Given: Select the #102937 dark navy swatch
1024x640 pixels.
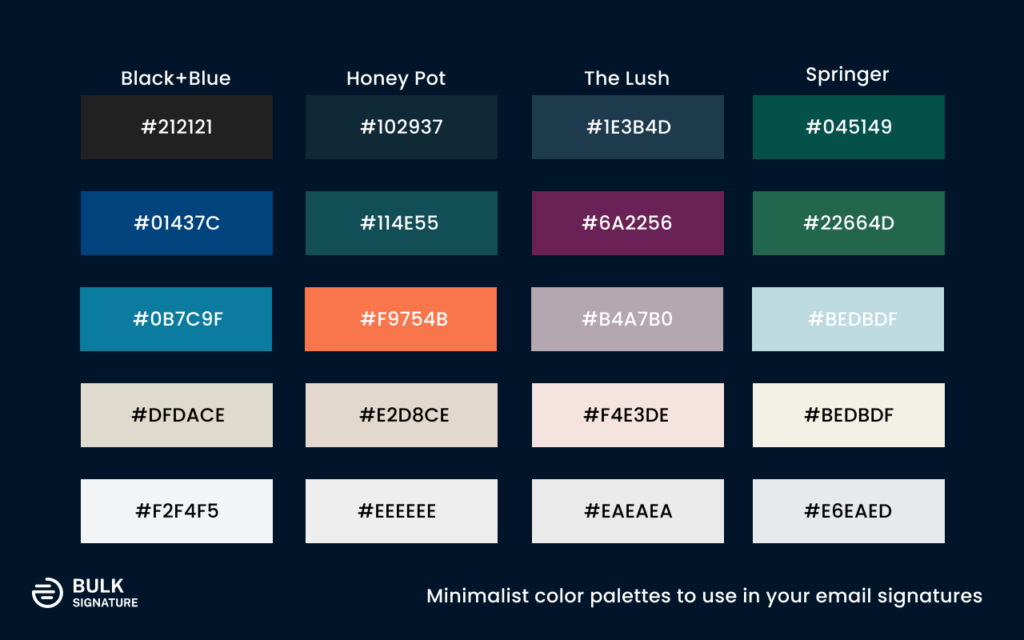Looking at the screenshot, I should pyautogui.click(x=401, y=127).
